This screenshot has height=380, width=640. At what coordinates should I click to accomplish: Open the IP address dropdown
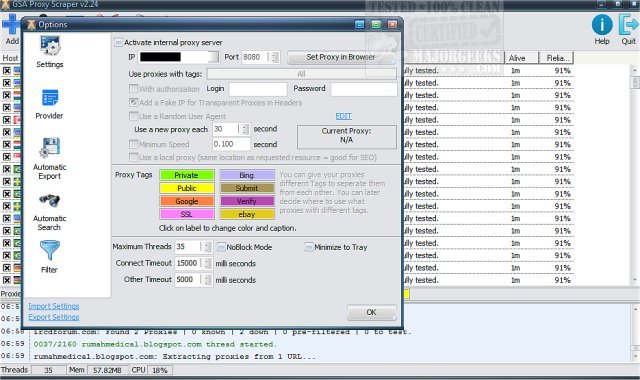coord(213,57)
